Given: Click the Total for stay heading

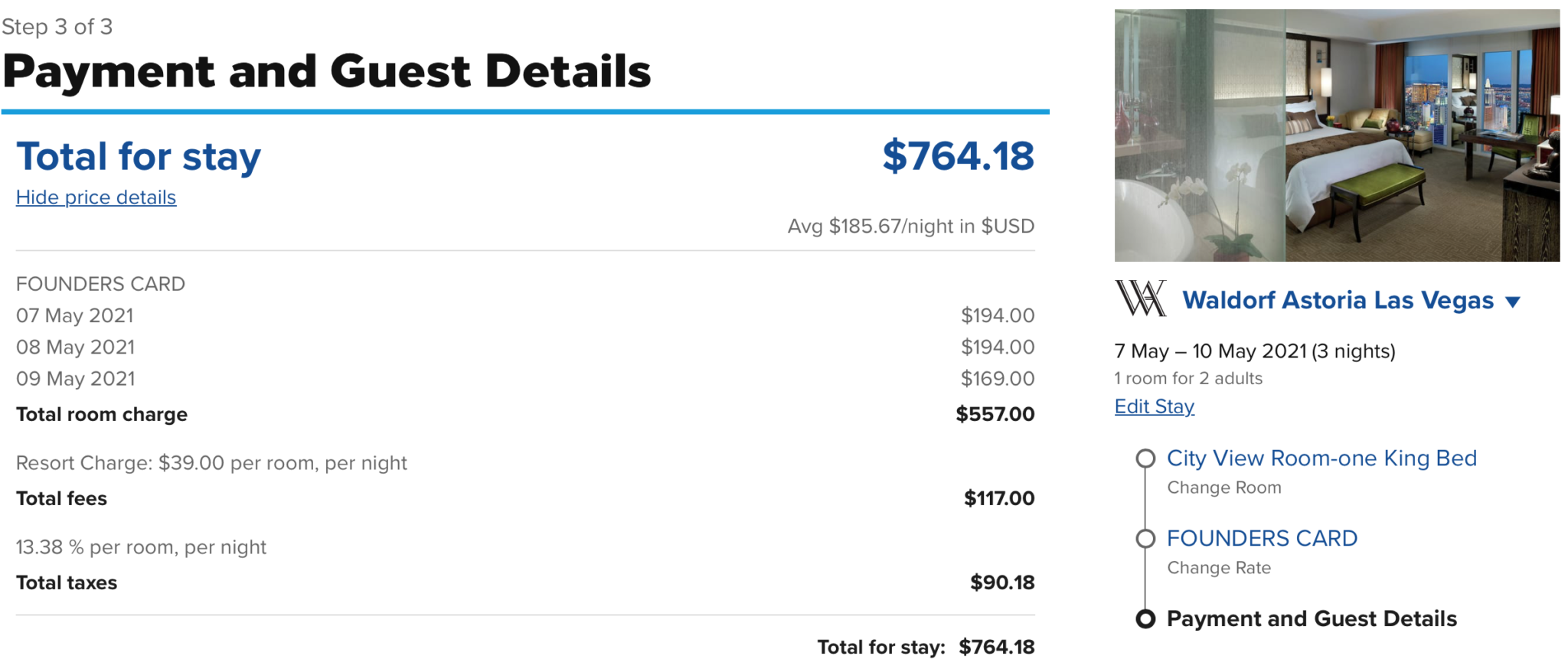Looking at the screenshot, I should (139, 156).
